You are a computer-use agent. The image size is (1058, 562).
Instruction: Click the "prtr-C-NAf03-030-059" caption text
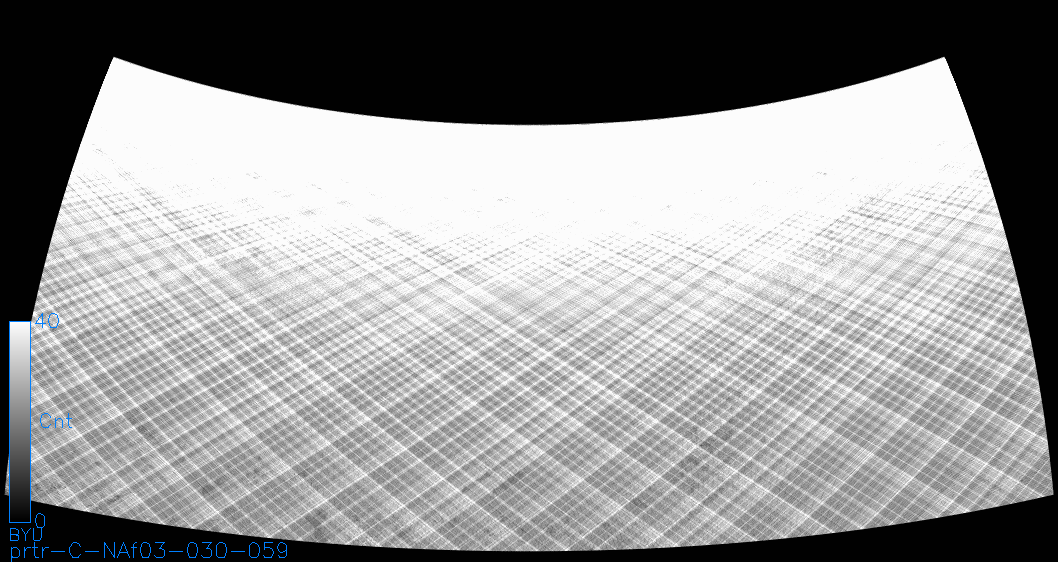pos(149,551)
